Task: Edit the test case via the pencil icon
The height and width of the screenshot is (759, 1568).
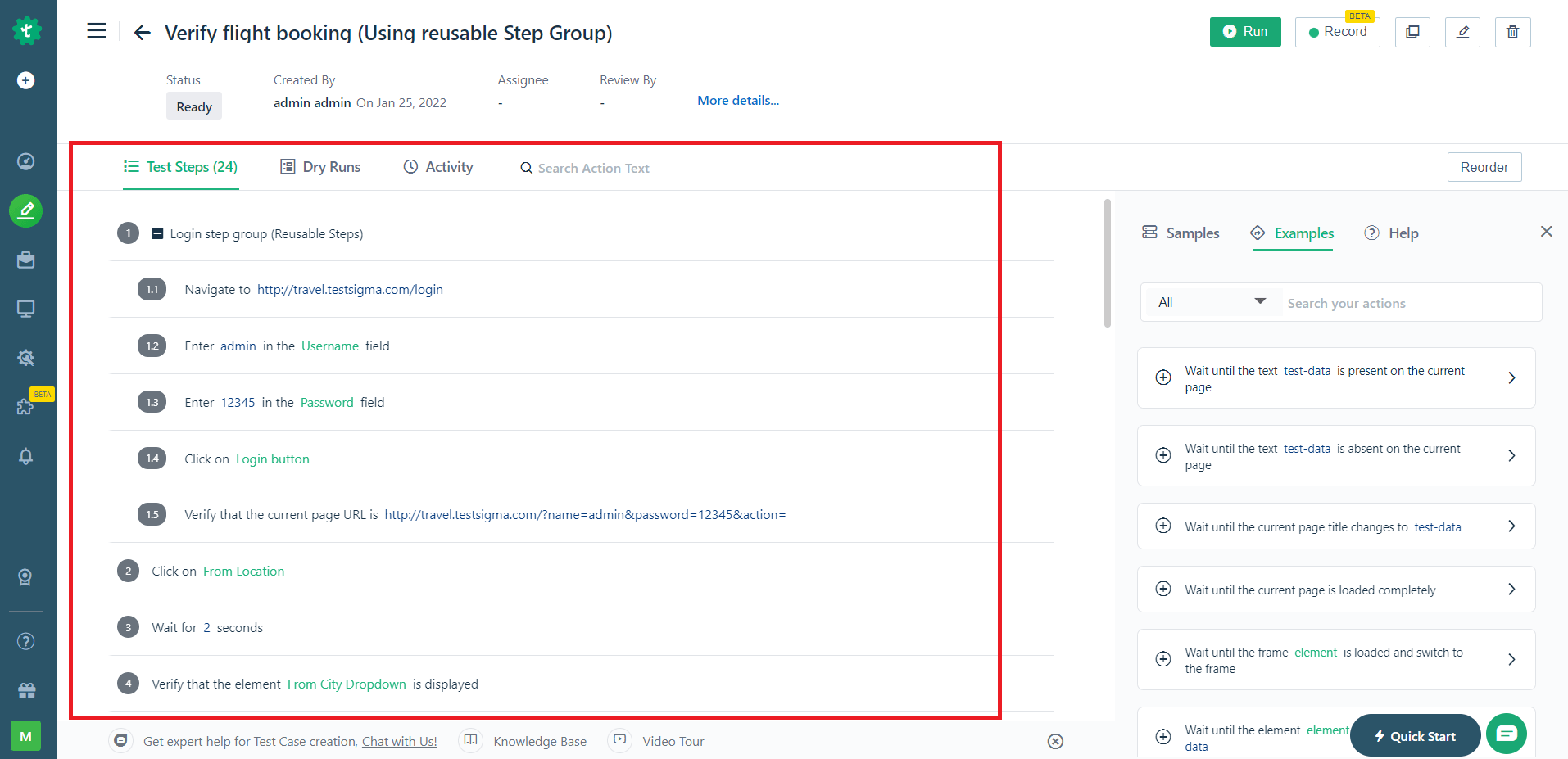Action: pyautogui.click(x=1462, y=32)
